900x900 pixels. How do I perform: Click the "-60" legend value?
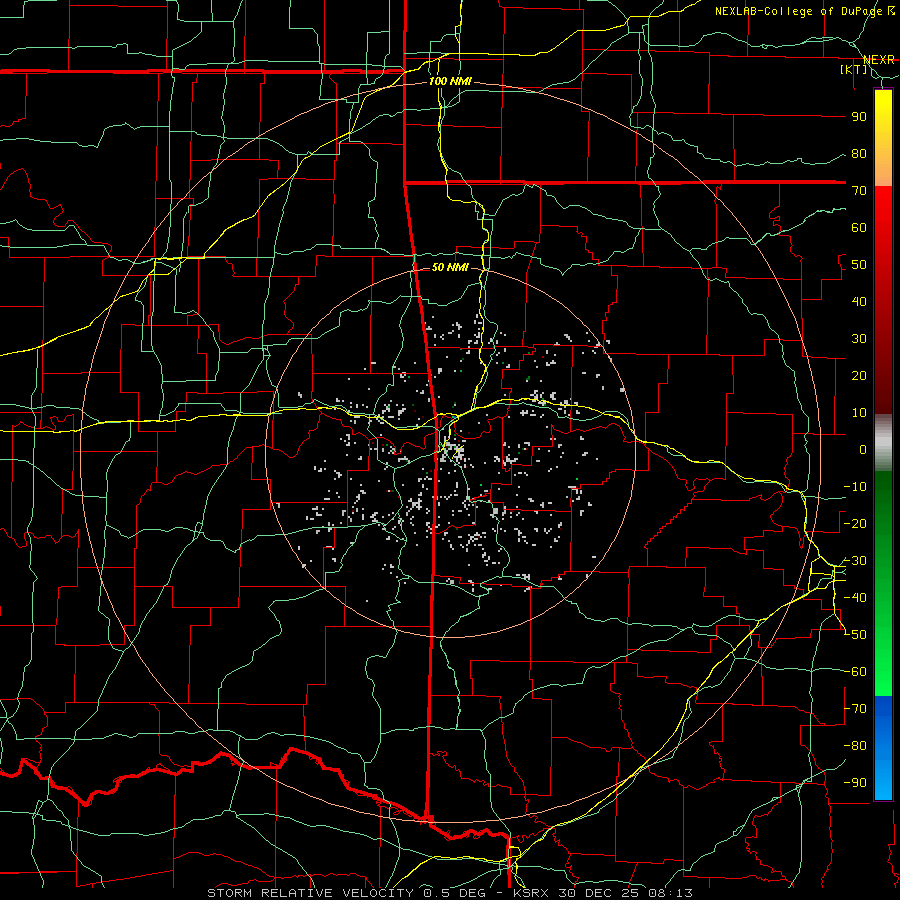point(855,672)
